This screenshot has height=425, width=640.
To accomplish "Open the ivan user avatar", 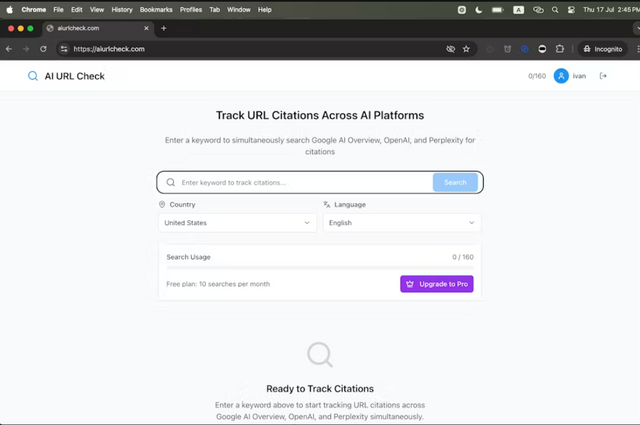I will (561, 76).
